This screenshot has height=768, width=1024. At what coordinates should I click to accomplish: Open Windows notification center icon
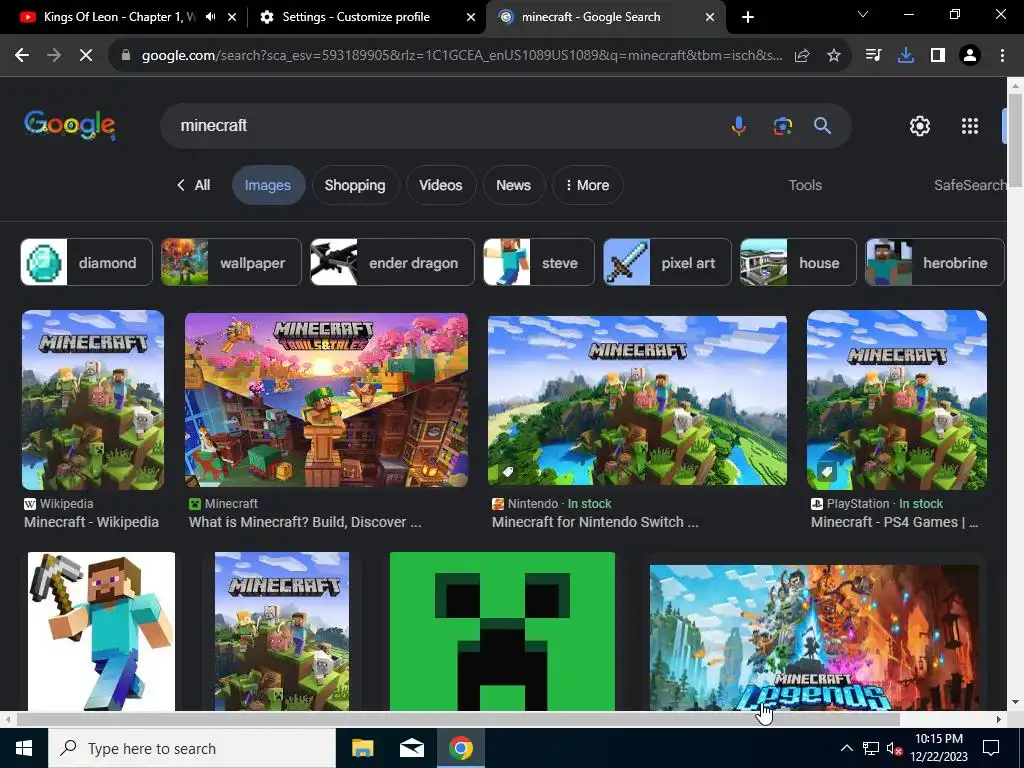pos(991,748)
